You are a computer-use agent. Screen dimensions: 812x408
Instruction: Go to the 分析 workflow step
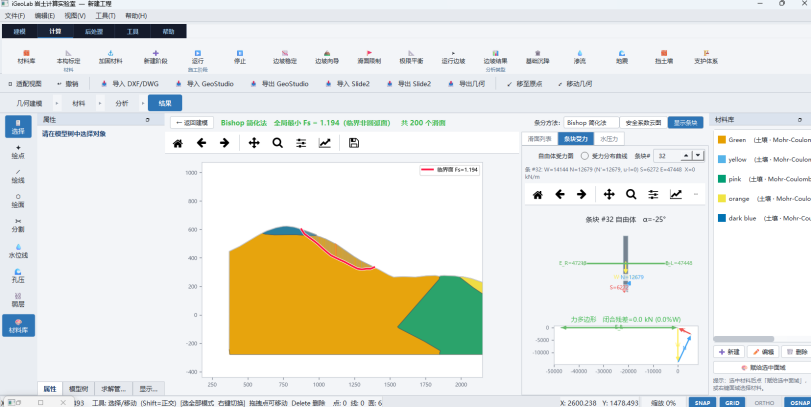click(x=122, y=103)
